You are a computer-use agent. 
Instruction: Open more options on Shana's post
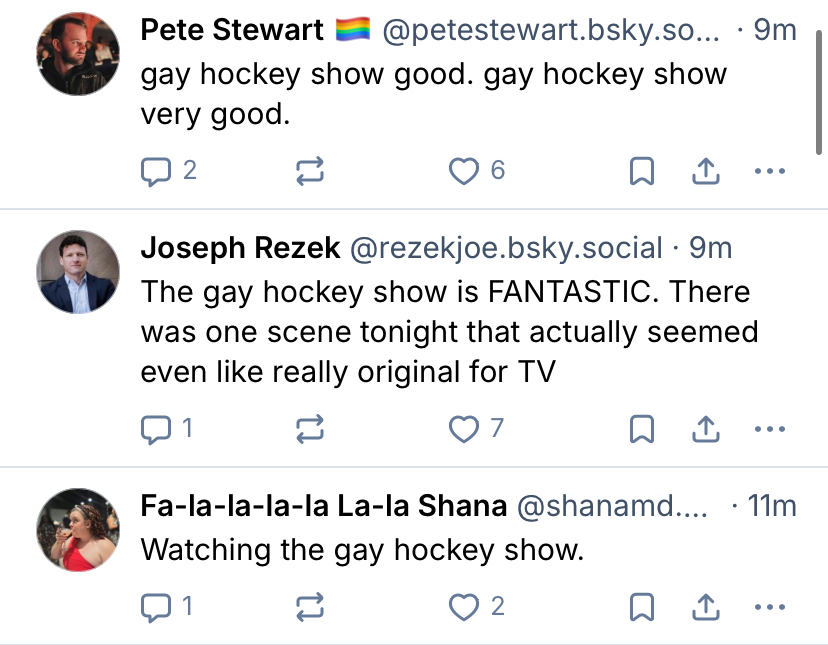click(x=770, y=606)
